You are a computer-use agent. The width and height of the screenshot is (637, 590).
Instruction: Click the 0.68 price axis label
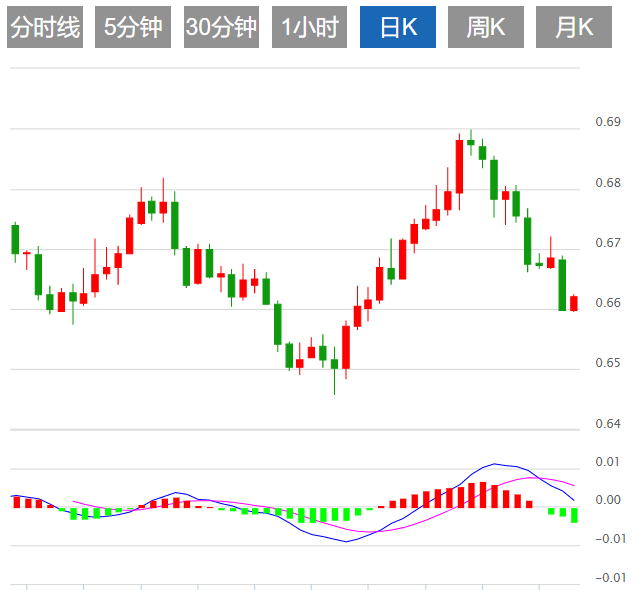[608, 183]
